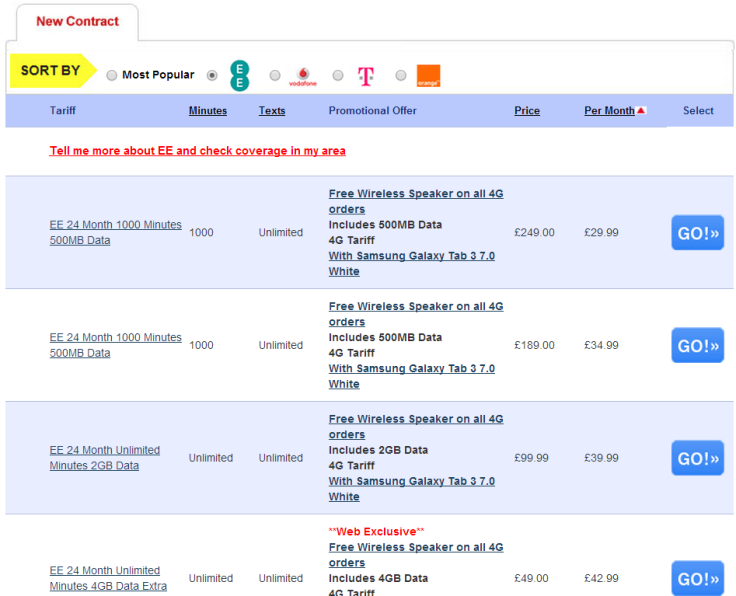The image size is (736, 596).
Task: Click the £34.99 per month value
Action: click(601, 345)
